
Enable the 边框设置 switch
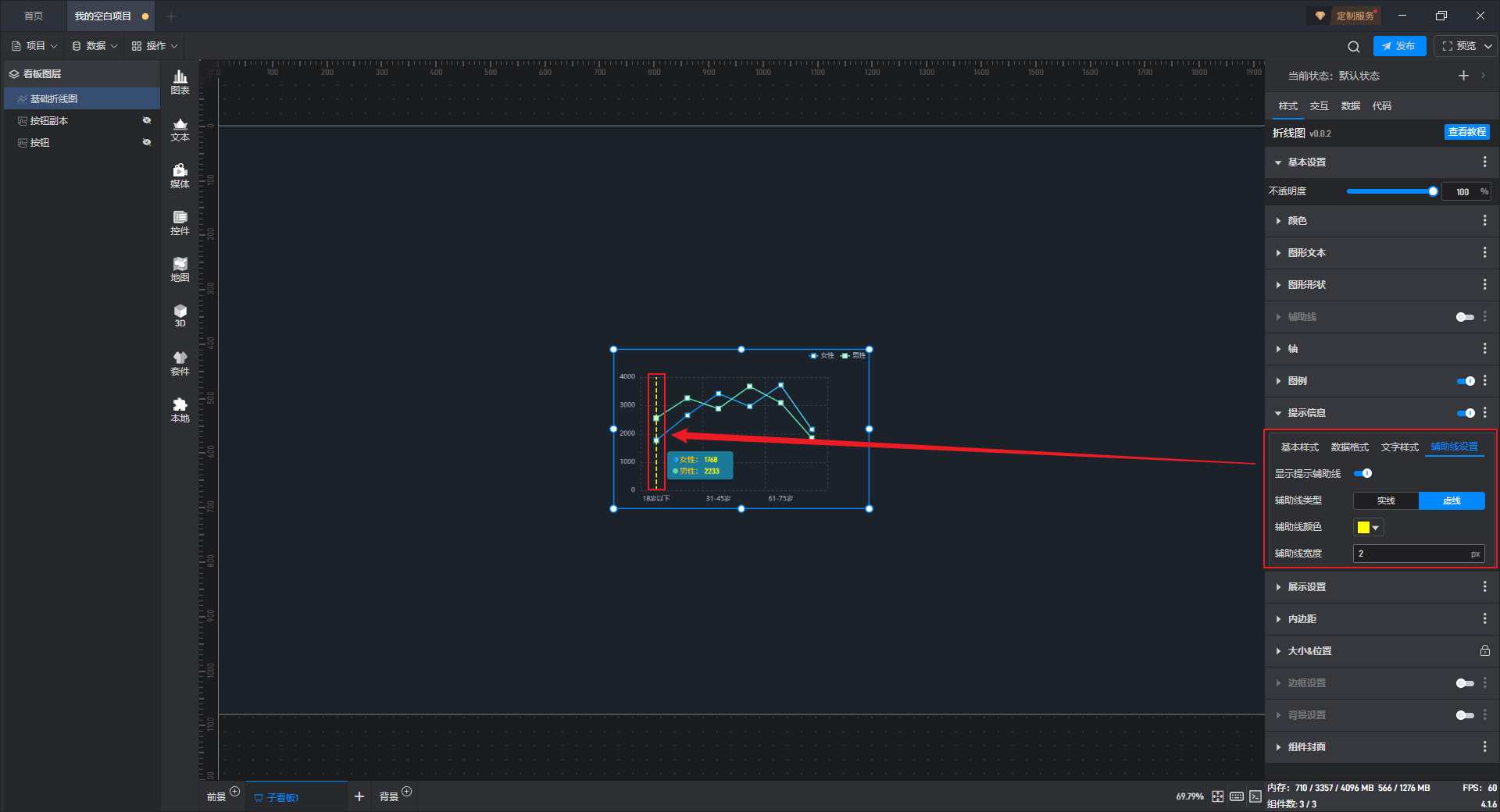pyautogui.click(x=1465, y=683)
